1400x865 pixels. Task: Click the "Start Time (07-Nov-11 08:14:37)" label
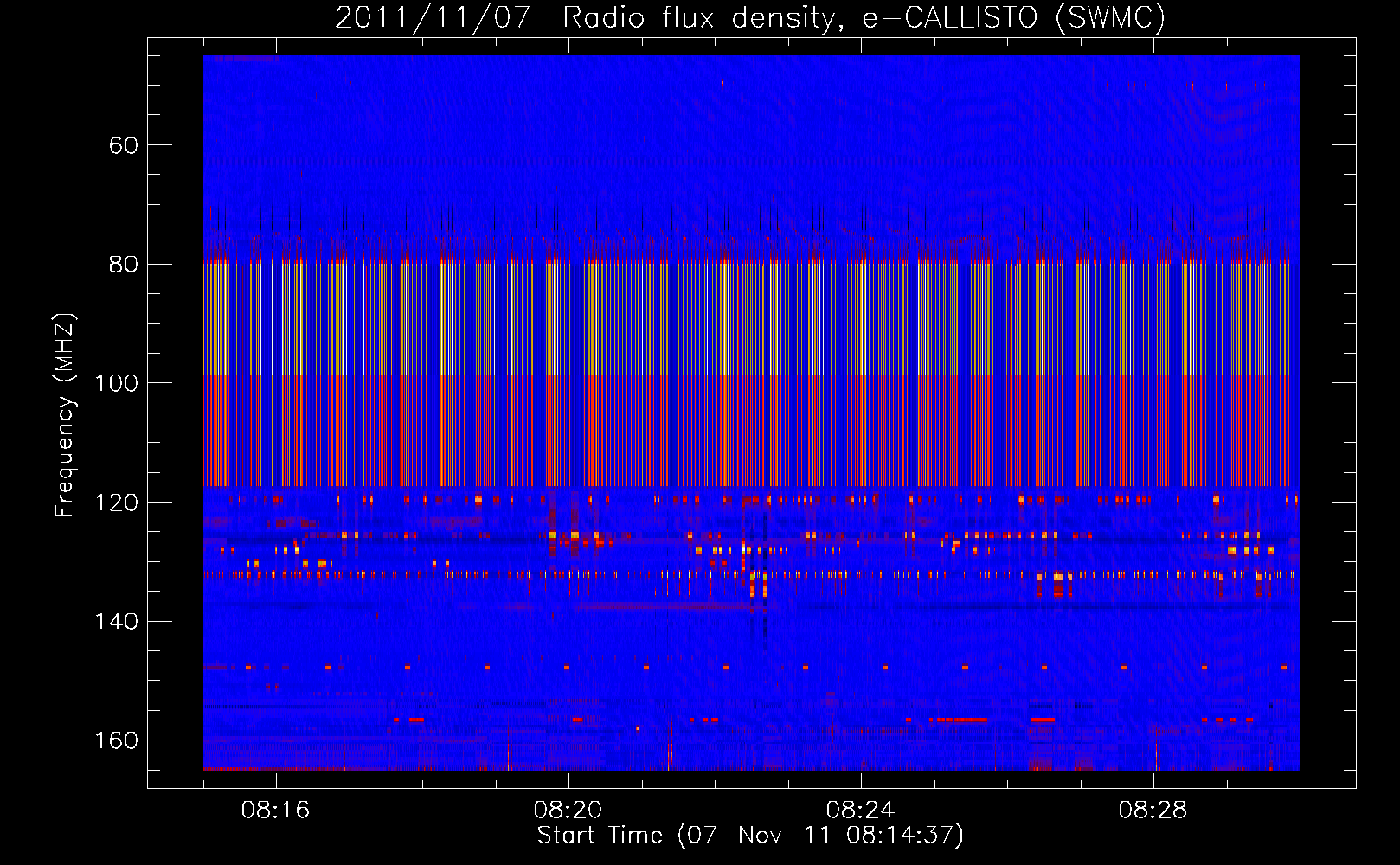click(x=750, y=836)
